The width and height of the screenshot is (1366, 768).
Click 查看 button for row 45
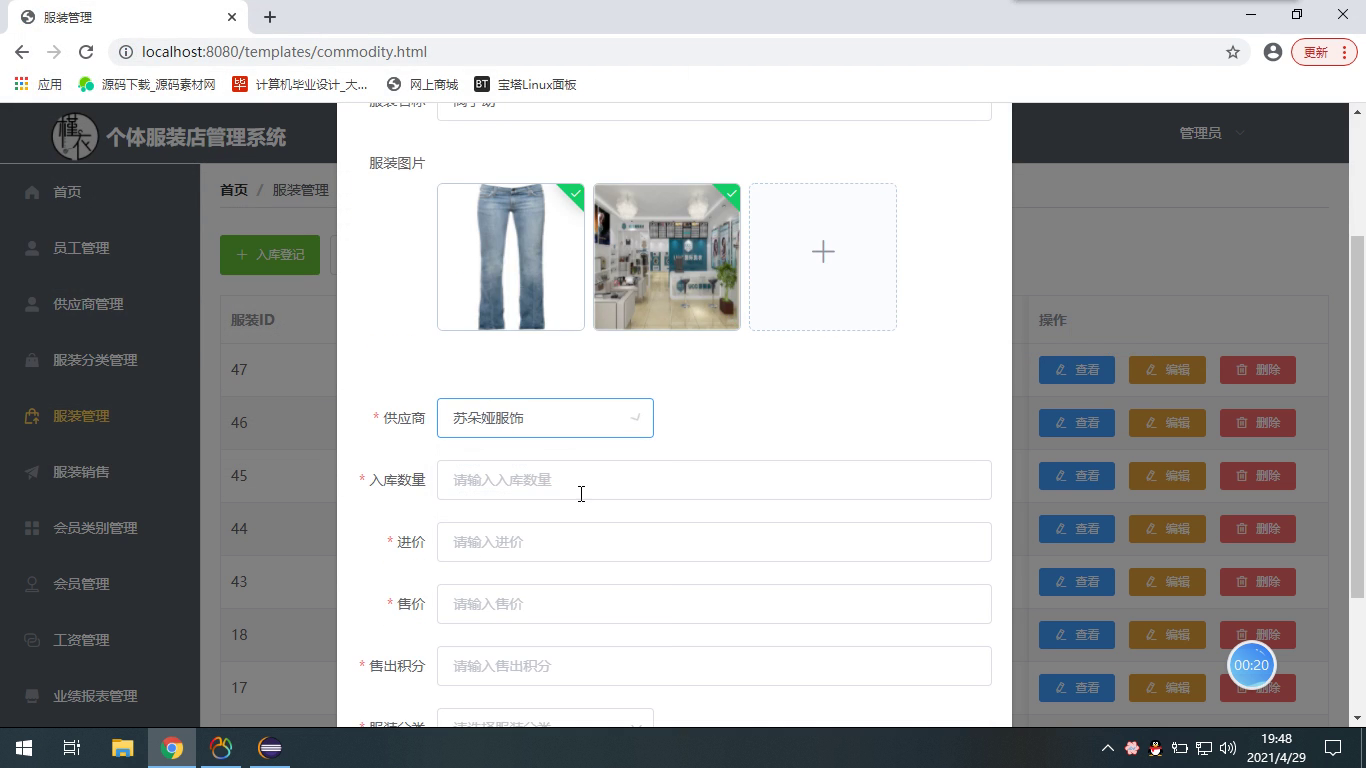(x=1077, y=476)
